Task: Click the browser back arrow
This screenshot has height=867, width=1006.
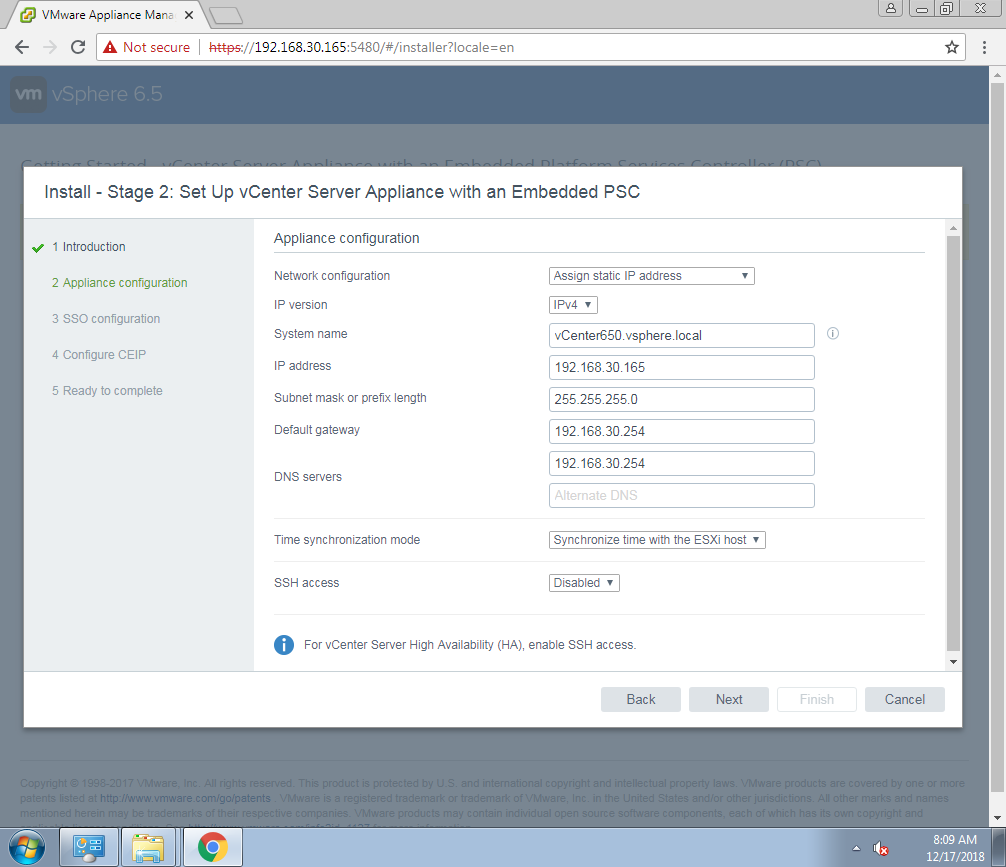Action: pyautogui.click(x=22, y=47)
